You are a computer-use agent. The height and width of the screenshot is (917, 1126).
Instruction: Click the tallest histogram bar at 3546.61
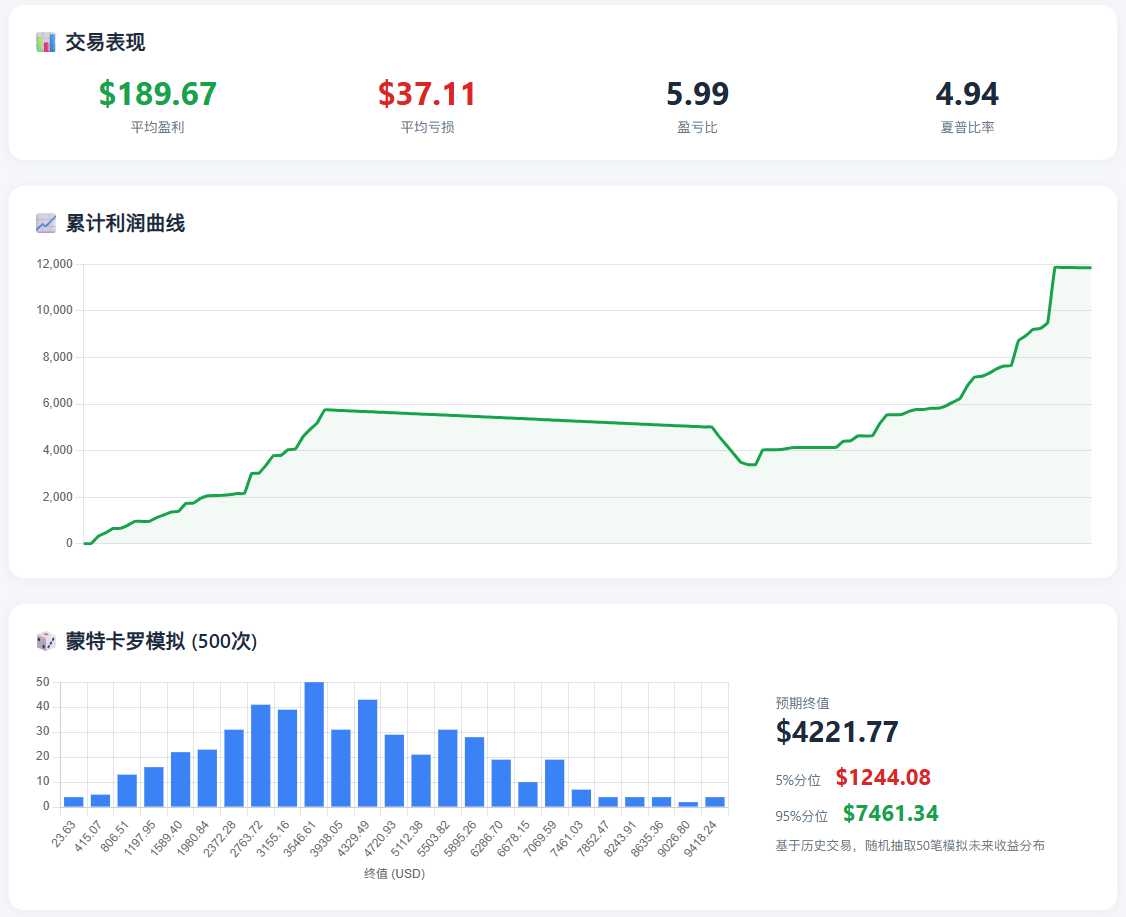tap(314, 744)
